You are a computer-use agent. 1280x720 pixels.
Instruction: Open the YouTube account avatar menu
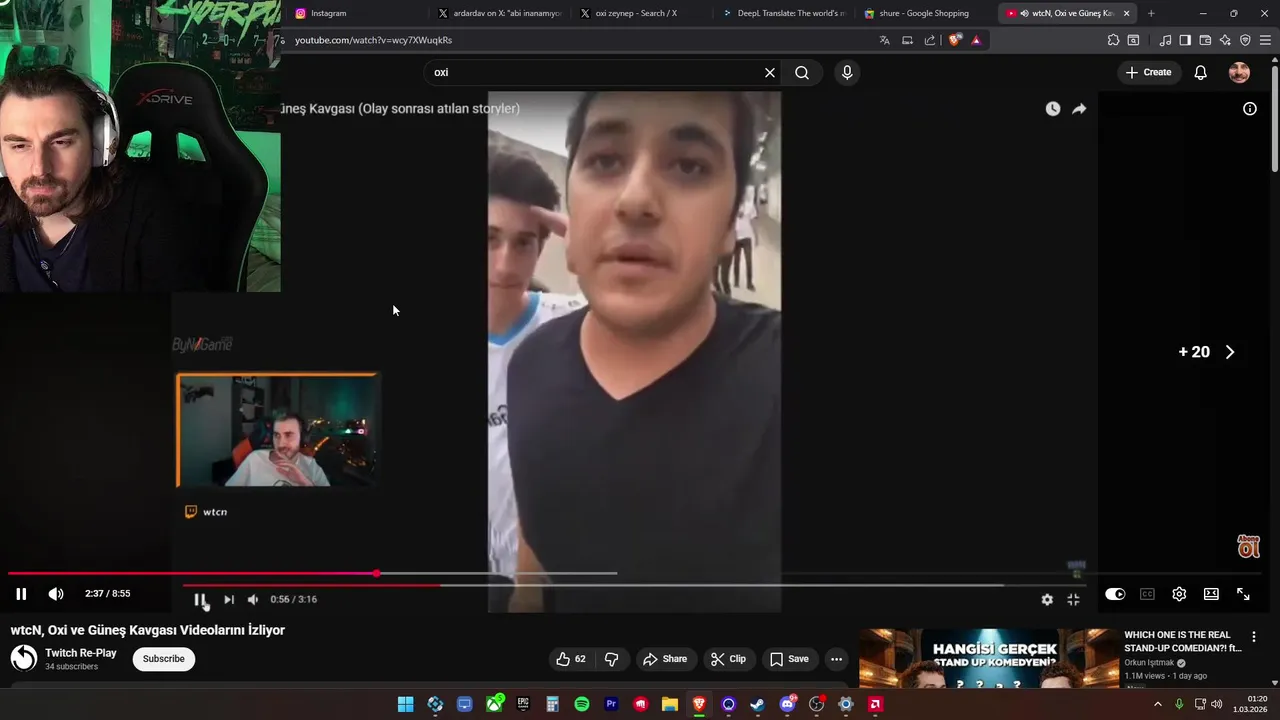pos(1239,72)
